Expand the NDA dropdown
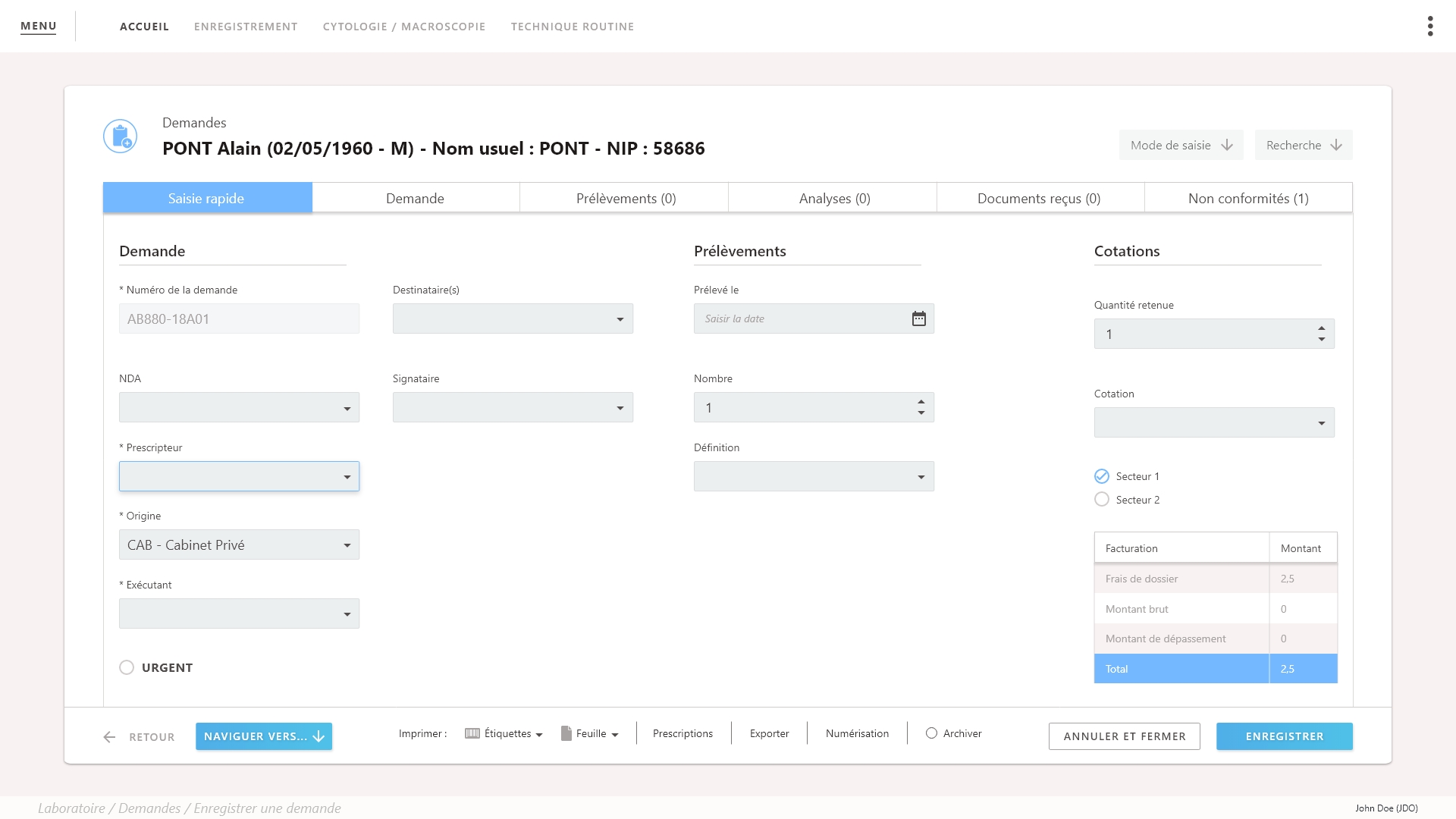This screenshot has height=819, width=1456. 239,407
